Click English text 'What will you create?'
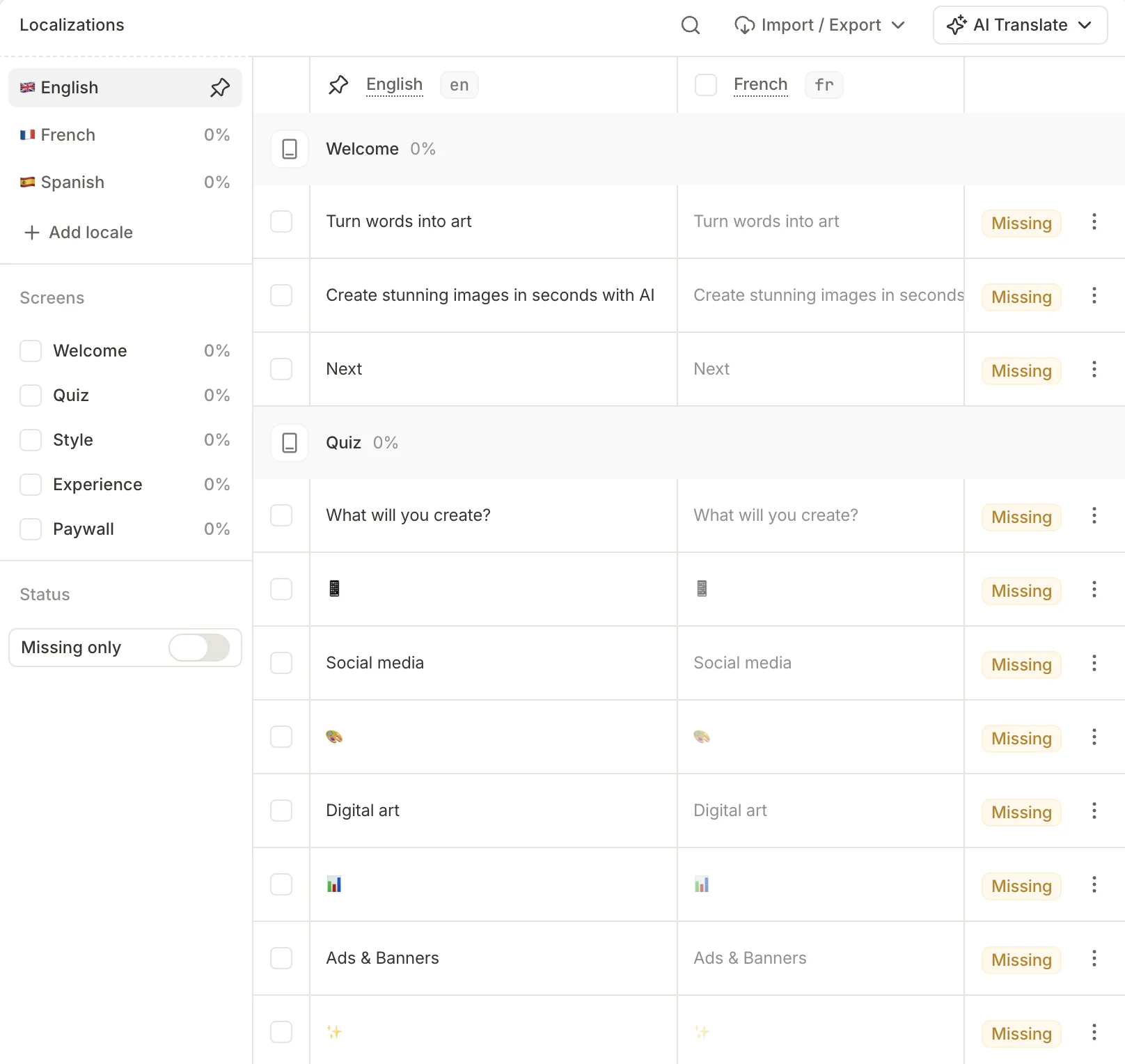This screenshot has height=1064, width=1125. (x=408, y=515)
